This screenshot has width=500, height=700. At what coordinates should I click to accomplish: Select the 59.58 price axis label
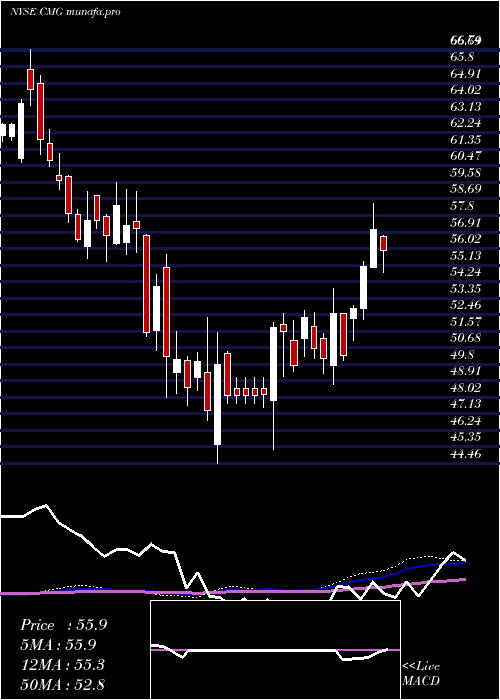click(x=466, y=173)
